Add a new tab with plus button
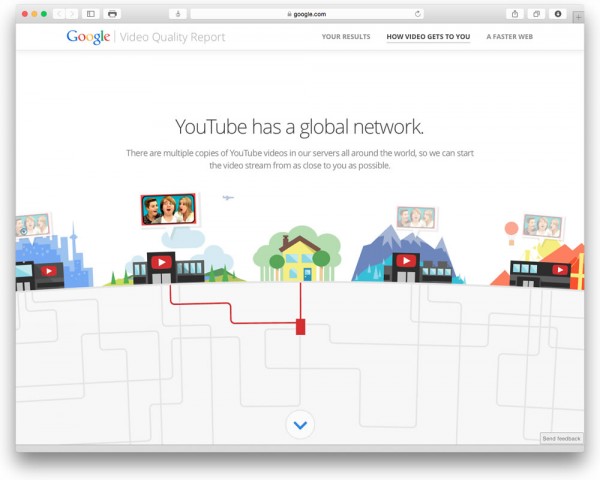Image resolution: width=600 pixels, height=480 pixels. coord(578,17)
